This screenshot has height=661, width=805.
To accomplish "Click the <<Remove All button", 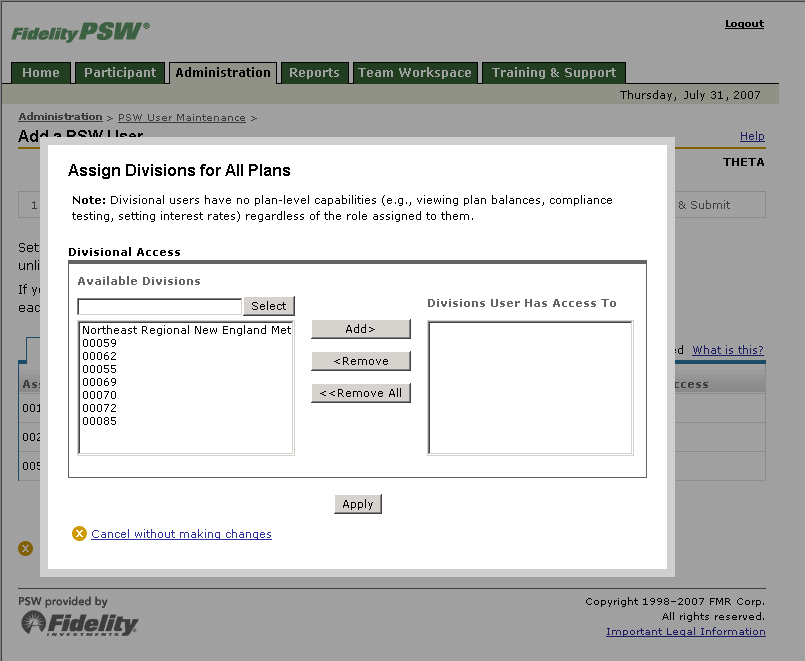I will coord(360,393).
